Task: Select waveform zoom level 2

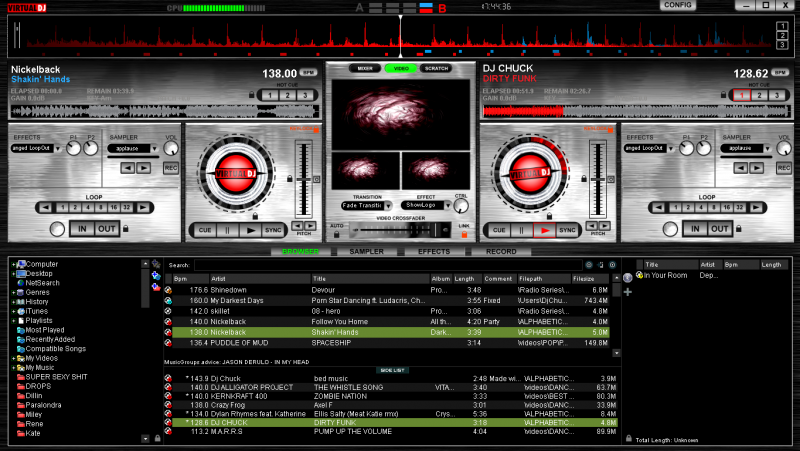Action: pos(782,35)
